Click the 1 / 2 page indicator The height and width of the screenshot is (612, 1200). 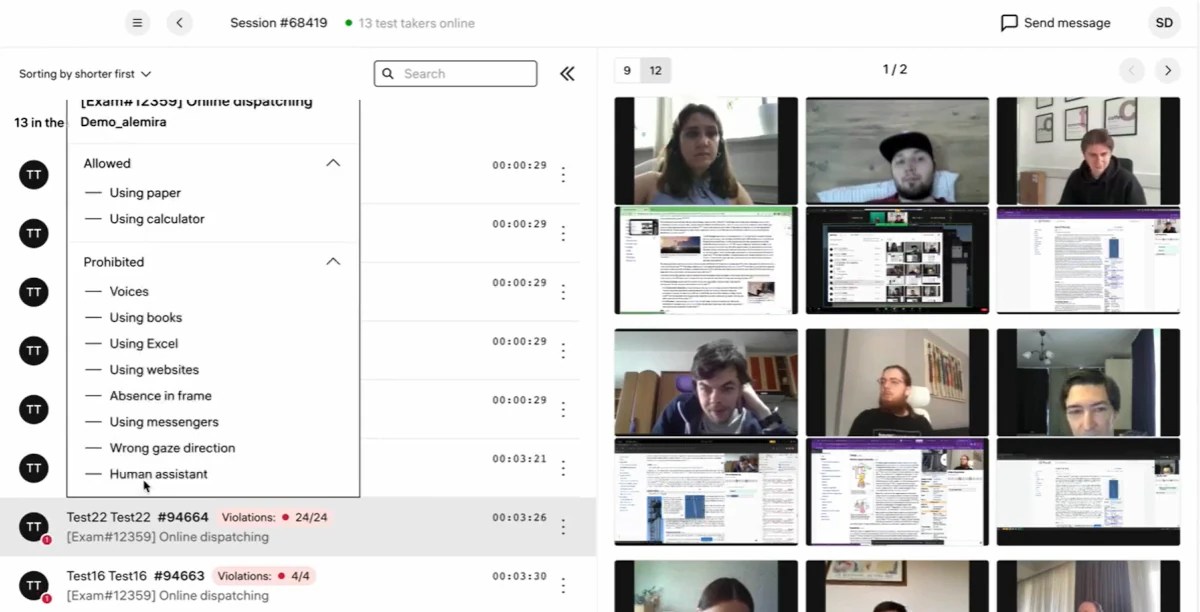click(895, 70)
